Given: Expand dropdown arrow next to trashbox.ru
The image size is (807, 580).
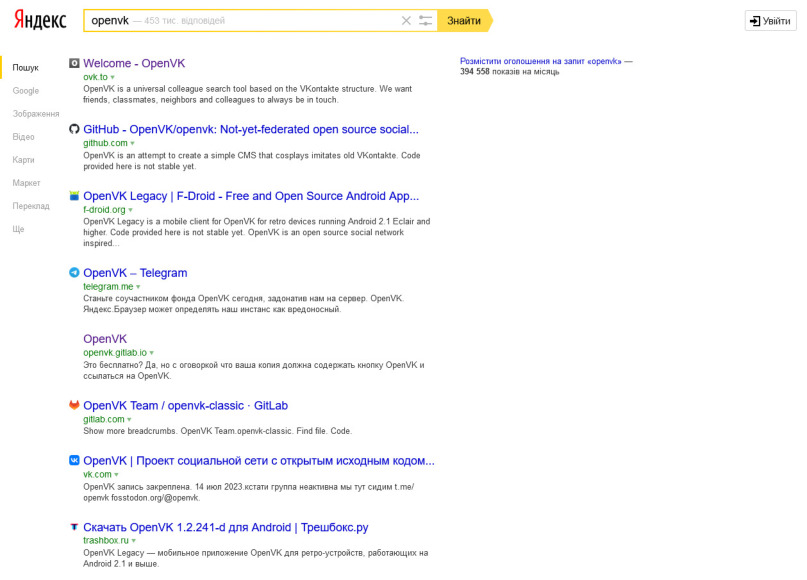Looking at the screenshot, I should (133, 541).
